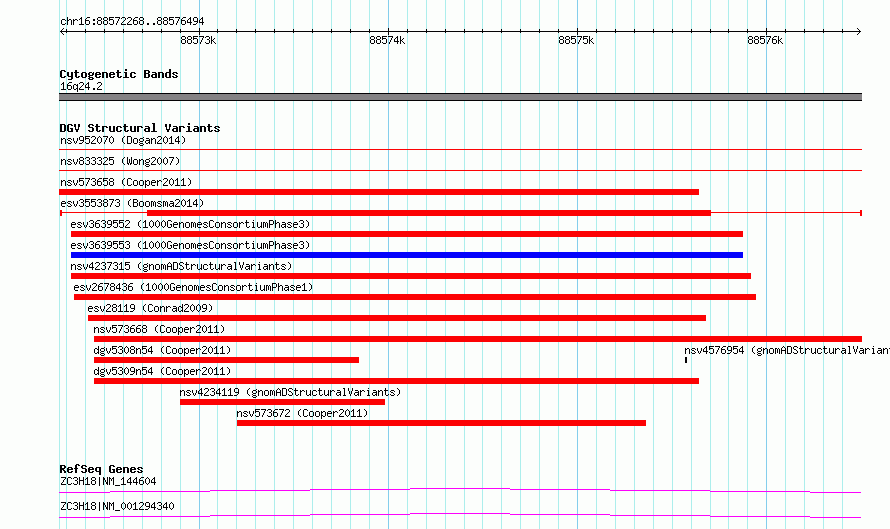This screenshot has width=890, height=529.
Task: Click the 88575k ruler tick label
Action: click(x=576, y=40)
